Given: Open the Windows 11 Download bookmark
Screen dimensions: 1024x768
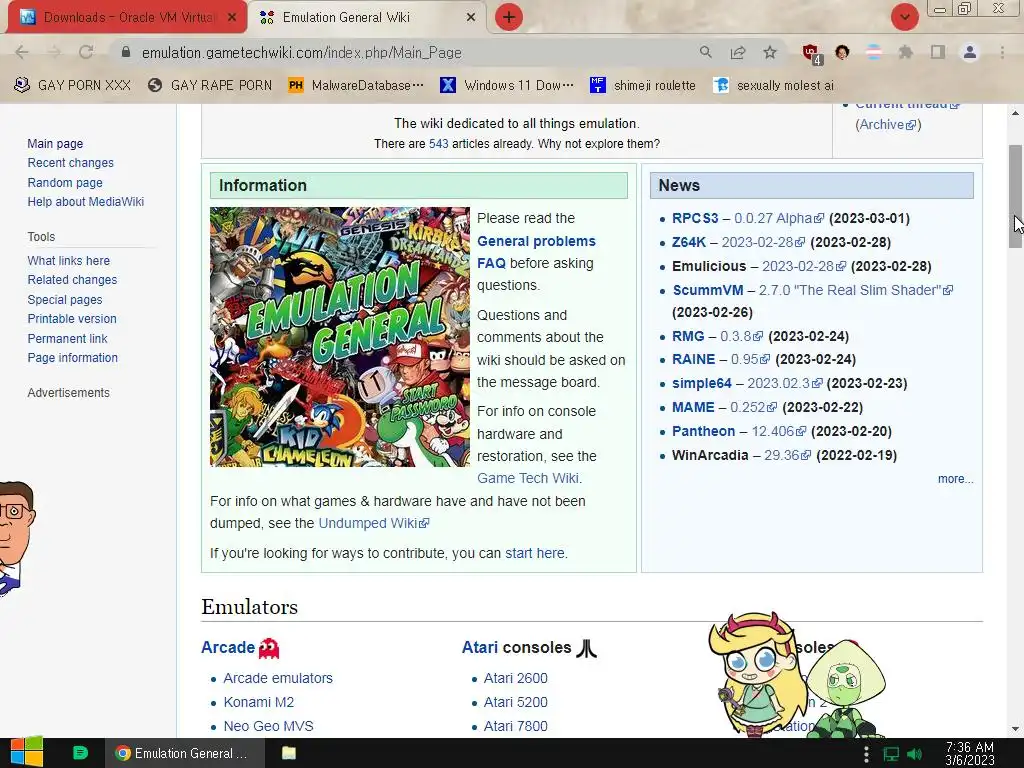Looking at the screenshot, I should point(507,86).
